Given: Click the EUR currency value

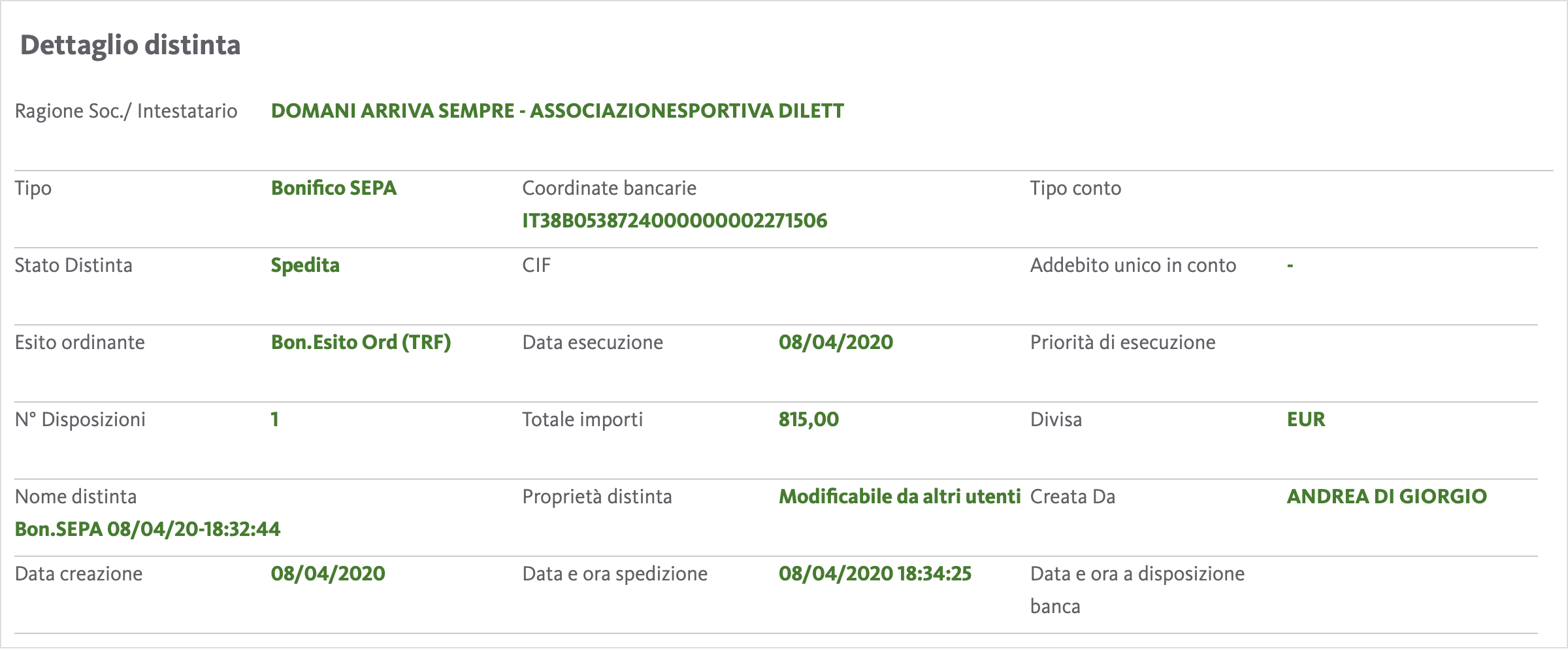Looking at the screenshot, I should pyautogui.click(x=1306, y=420).
